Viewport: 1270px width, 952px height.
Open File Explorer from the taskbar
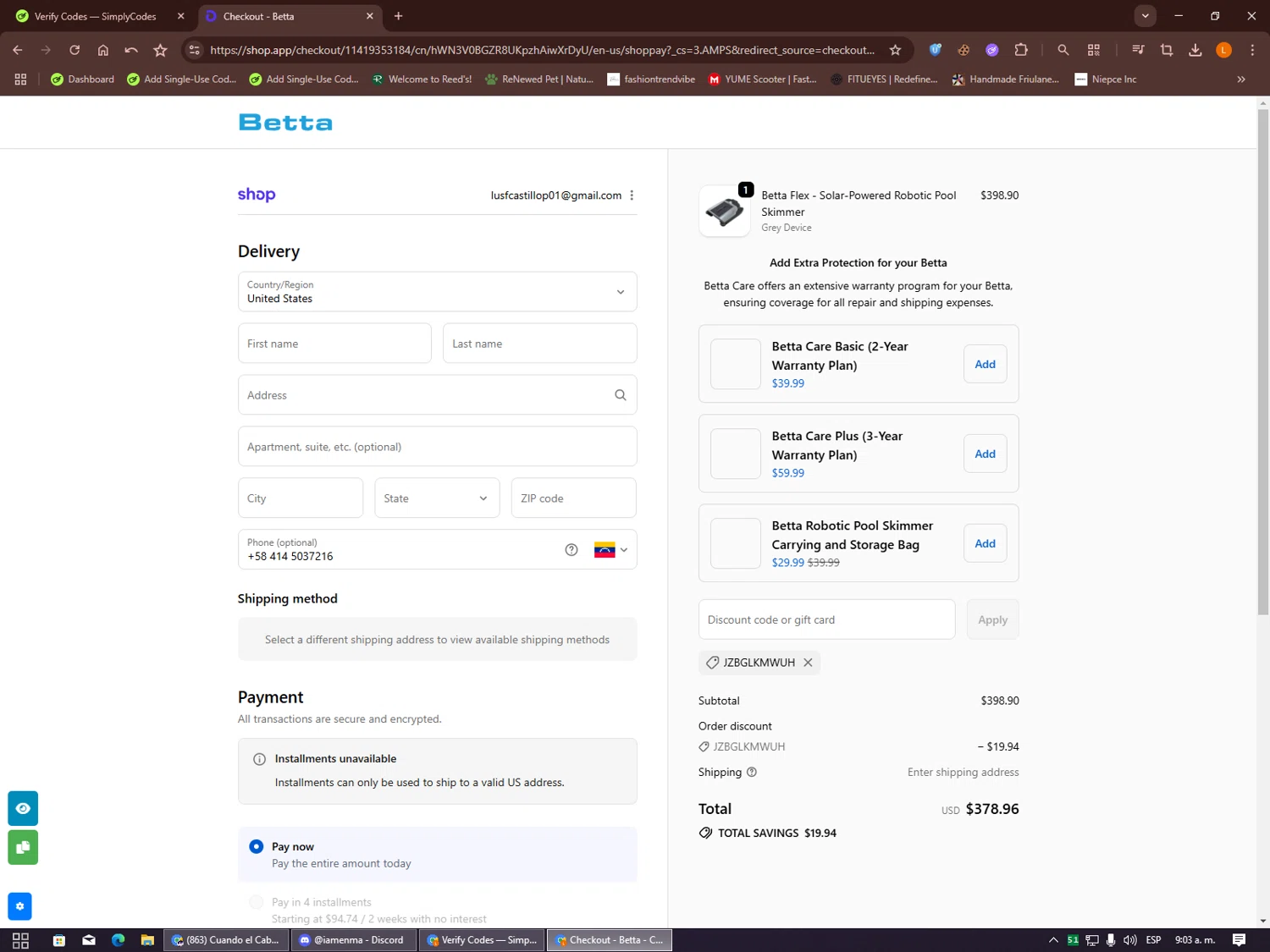coord(147,940)
